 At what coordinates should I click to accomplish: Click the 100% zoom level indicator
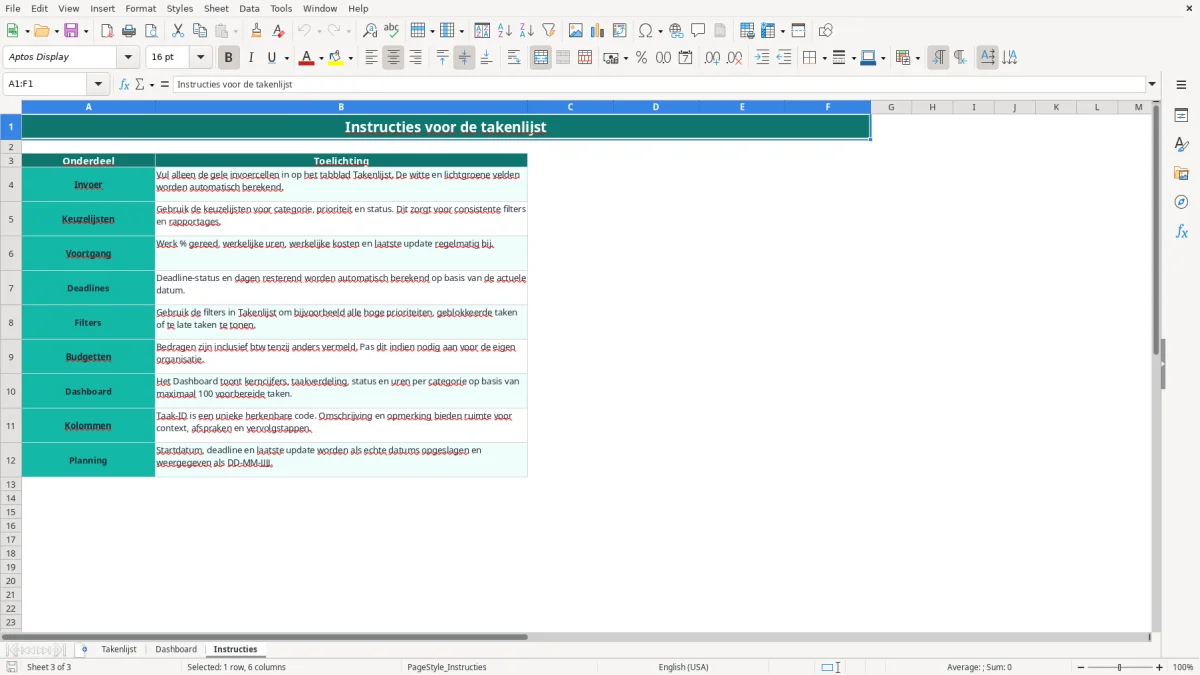pos(1183,667)
